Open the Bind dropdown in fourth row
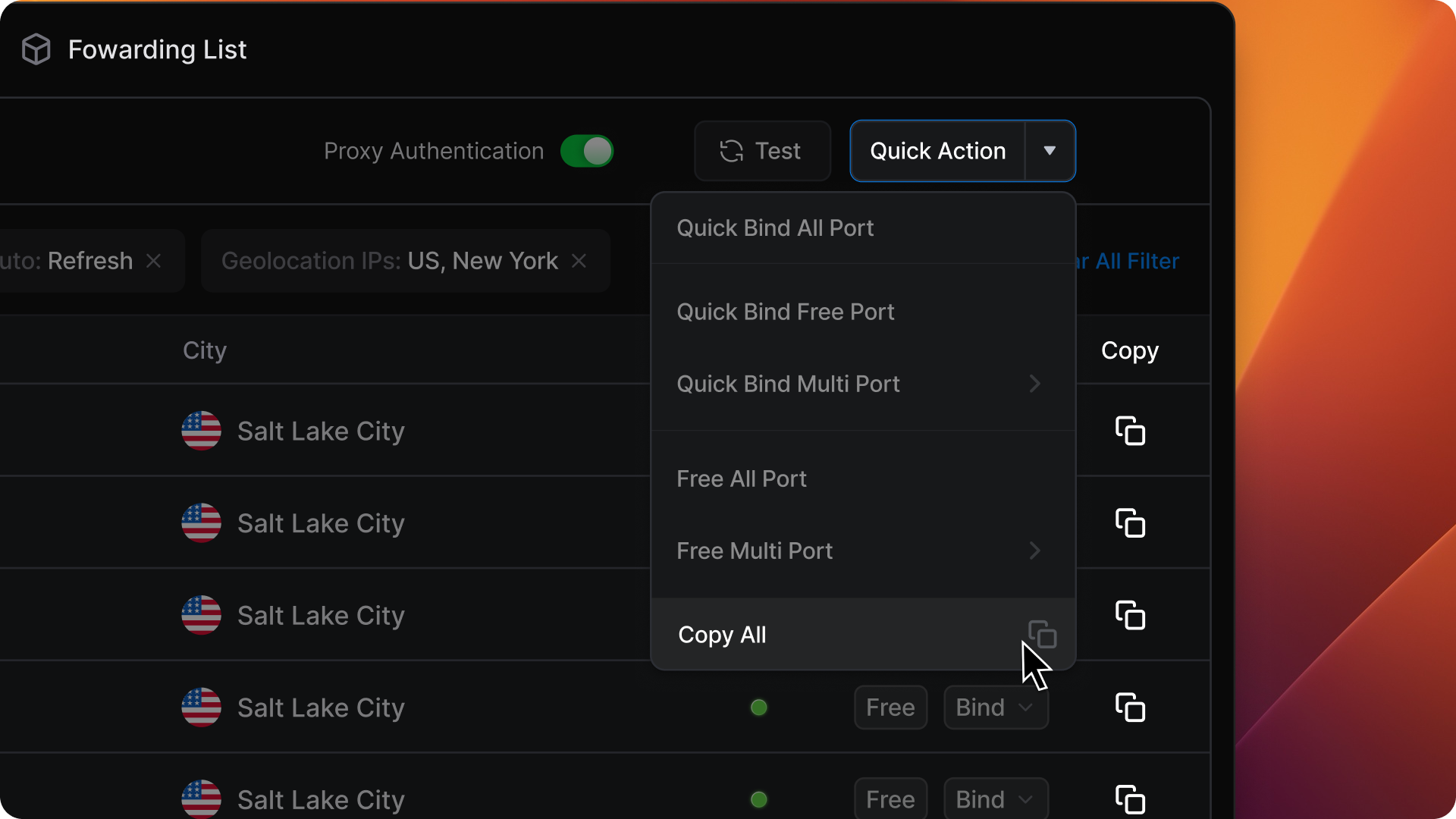This screenshot has height=819, width=1456. pyautogui.click(x=995, y=708)
